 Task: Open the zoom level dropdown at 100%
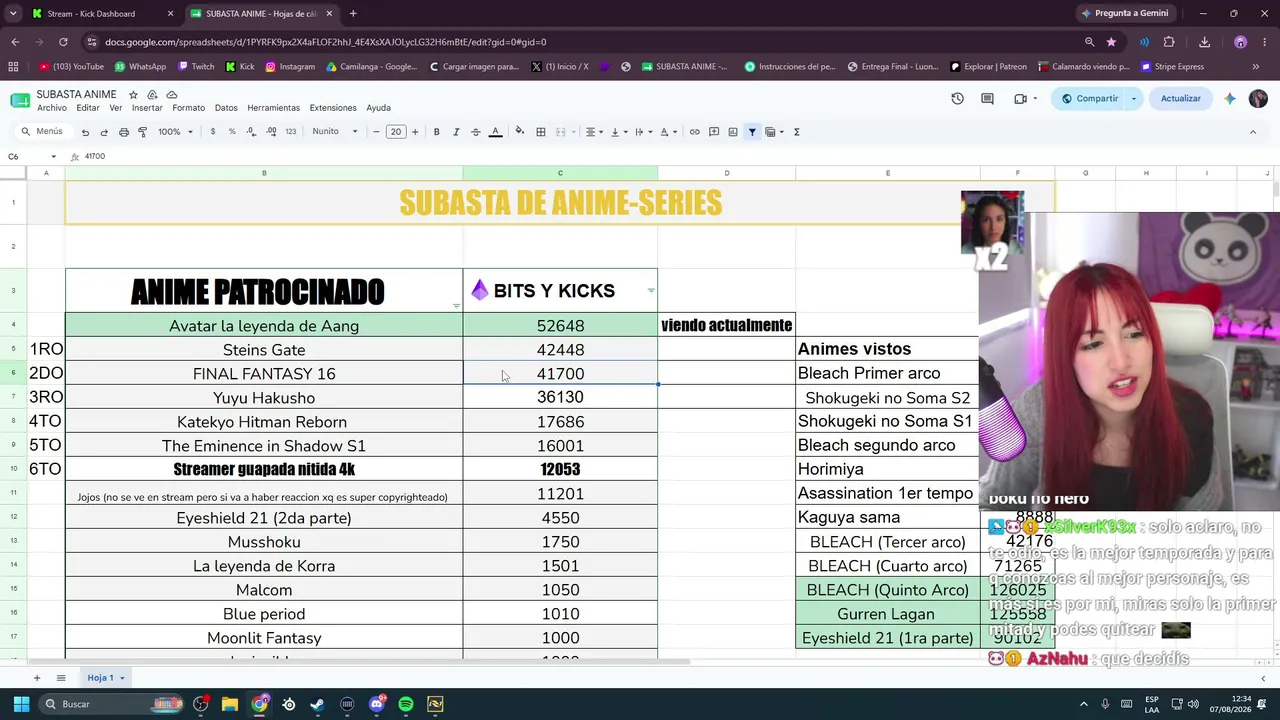coord(175,132)
